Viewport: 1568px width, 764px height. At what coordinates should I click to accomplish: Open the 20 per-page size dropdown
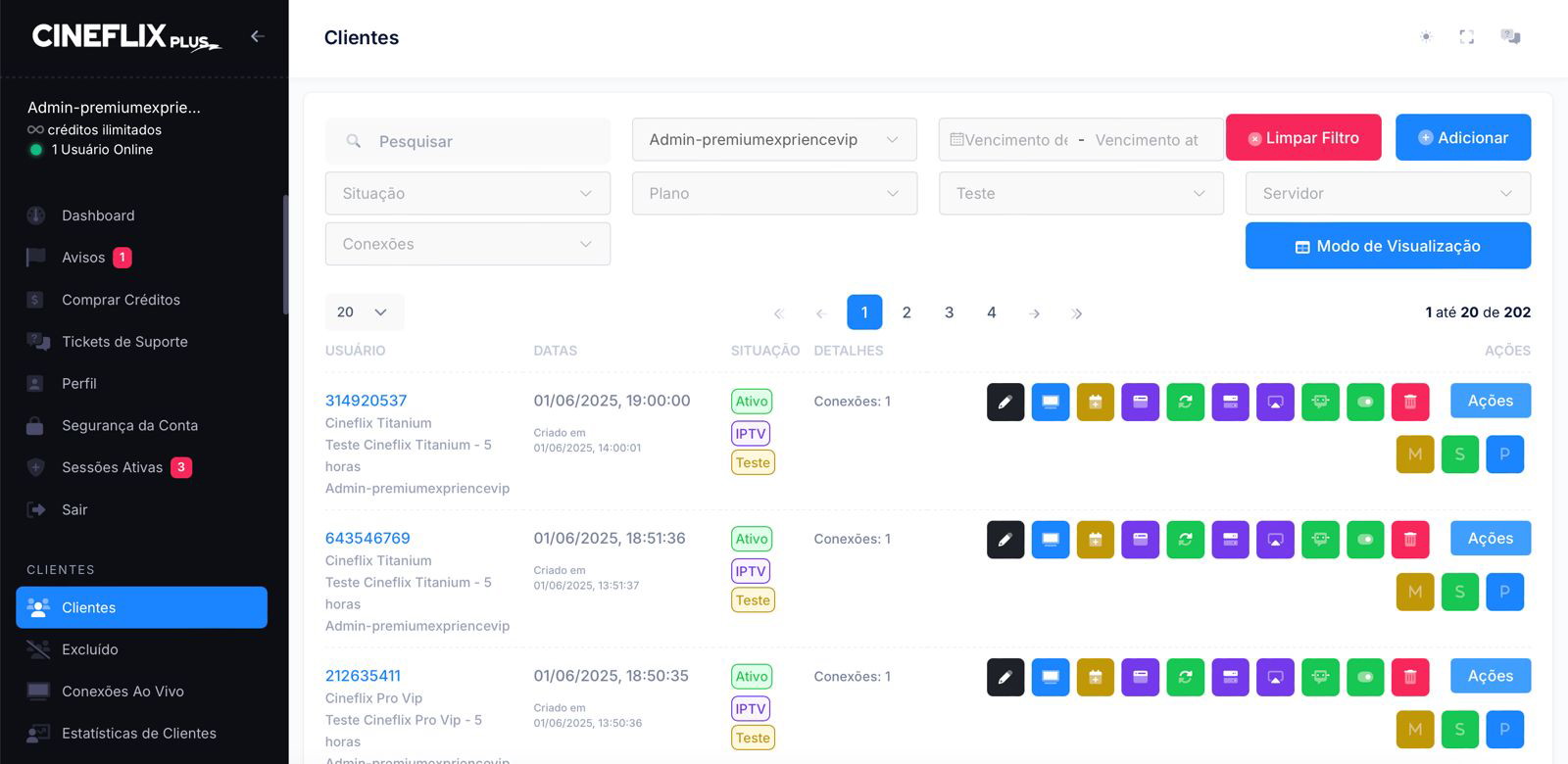coord(364,312)
